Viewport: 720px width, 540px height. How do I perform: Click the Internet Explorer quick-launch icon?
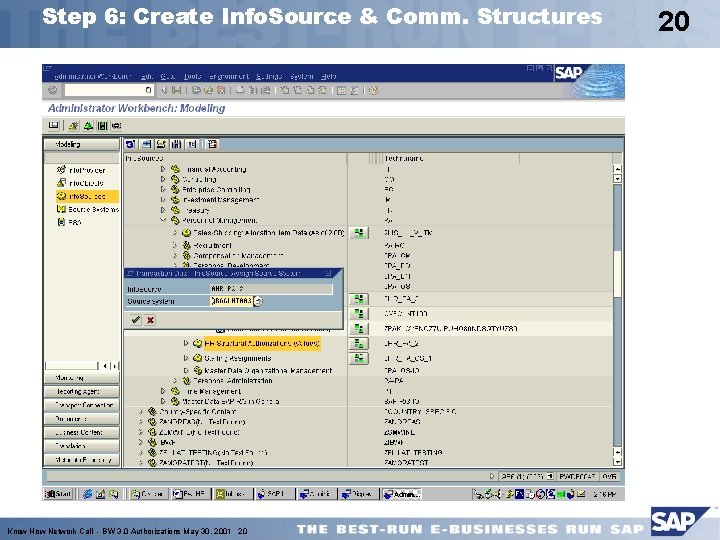click(x=87, y=494)
